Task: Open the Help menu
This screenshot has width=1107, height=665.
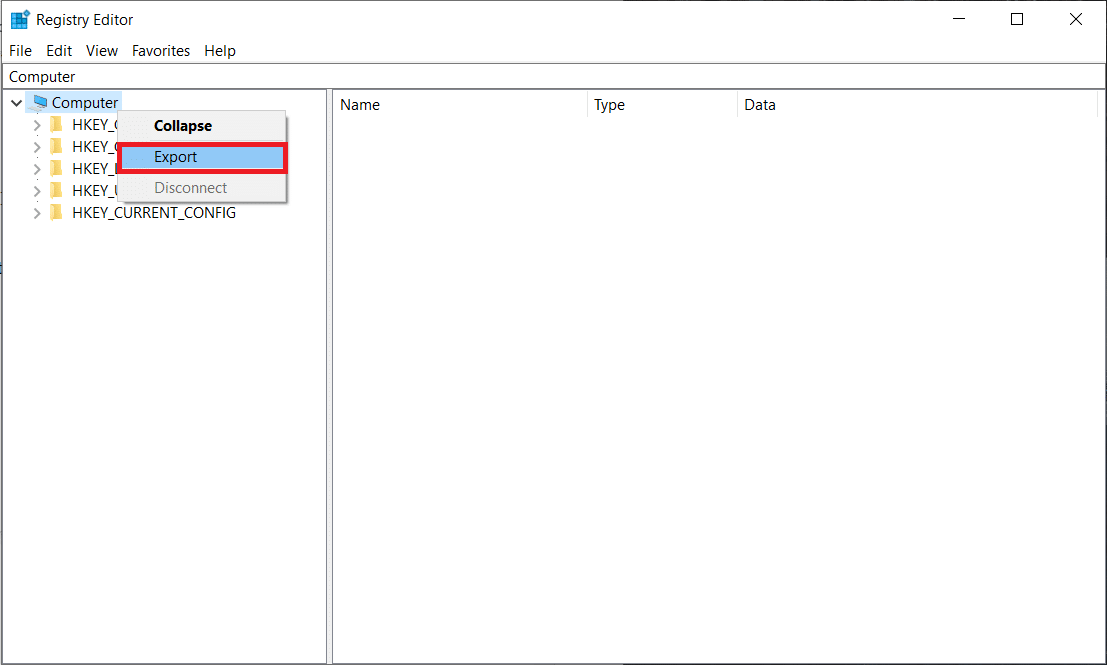Action: click(x=220, y=51)
